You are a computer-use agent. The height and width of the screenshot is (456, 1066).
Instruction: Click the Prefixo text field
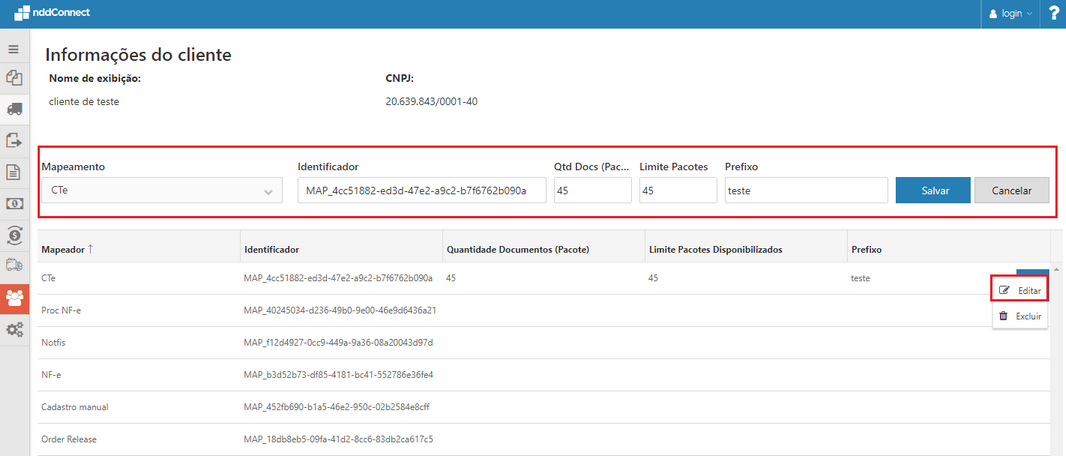tap(806, 190)
